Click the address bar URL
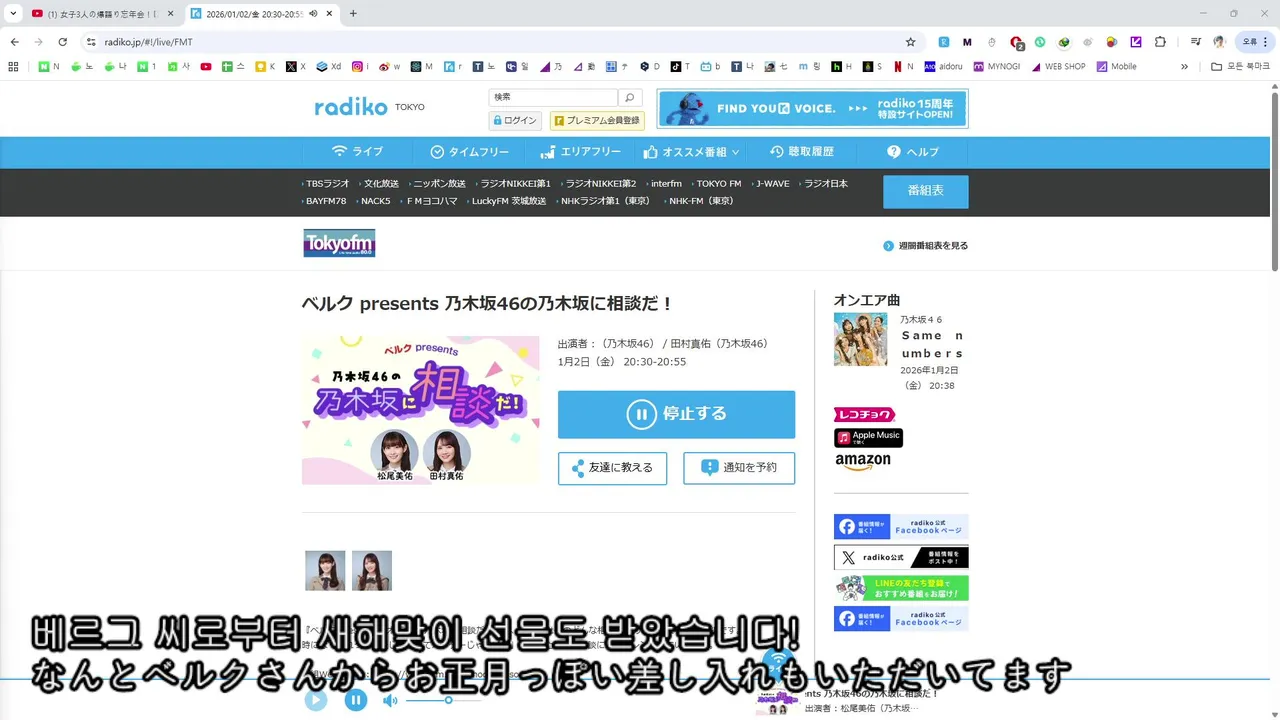The height and width of the screenshot is (720, 1280). pyautogui.click(x=149, y=42)
